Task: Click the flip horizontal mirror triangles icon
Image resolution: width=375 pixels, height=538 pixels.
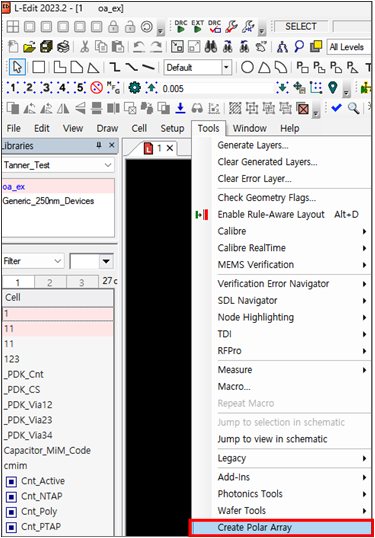Action: (63, 108)
